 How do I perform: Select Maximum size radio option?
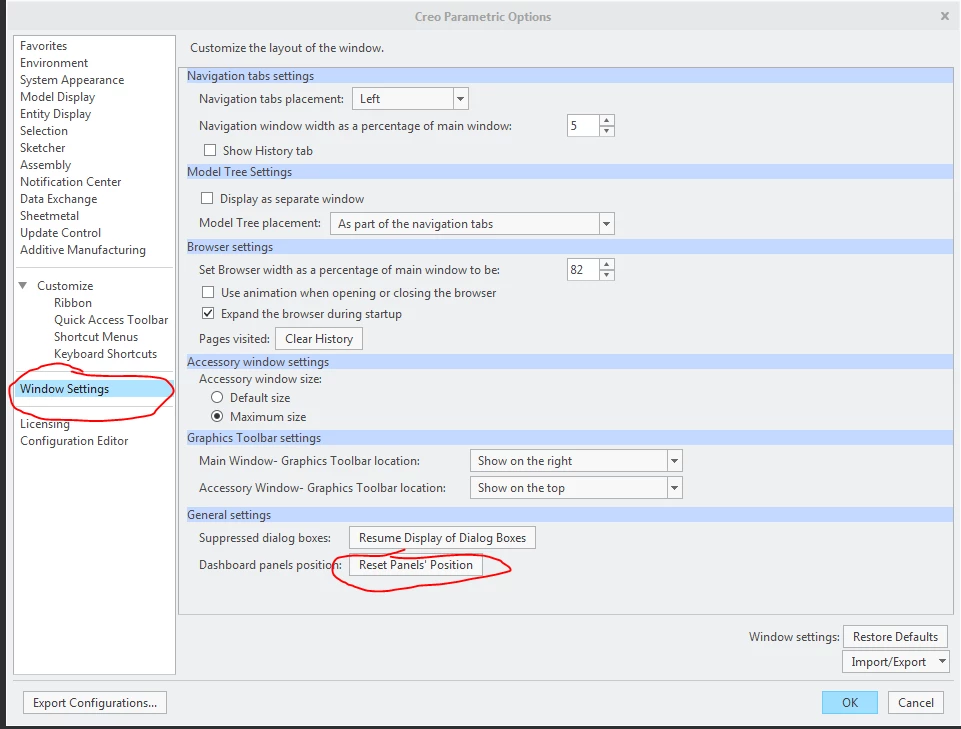point(217,416)
